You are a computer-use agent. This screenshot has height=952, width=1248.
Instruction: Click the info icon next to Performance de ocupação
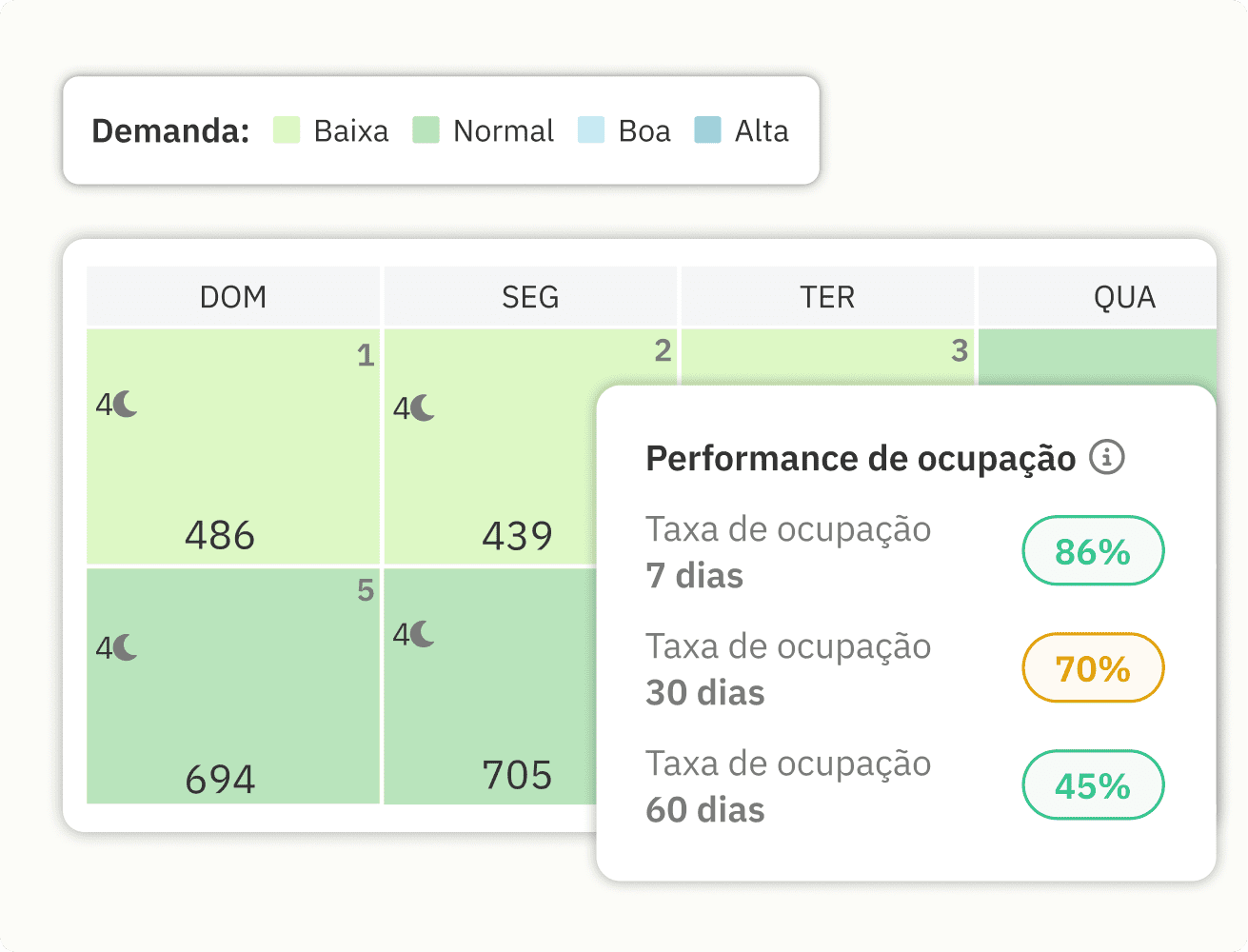tap(1107, 457)
